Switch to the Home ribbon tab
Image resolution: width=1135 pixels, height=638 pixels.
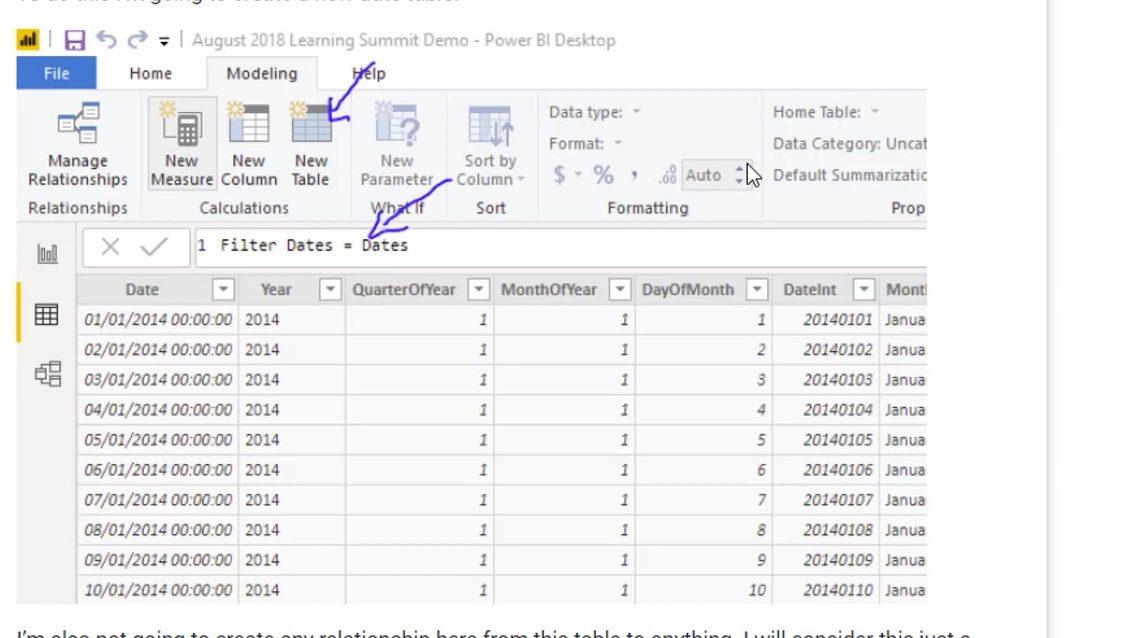[x=151, y=73]
